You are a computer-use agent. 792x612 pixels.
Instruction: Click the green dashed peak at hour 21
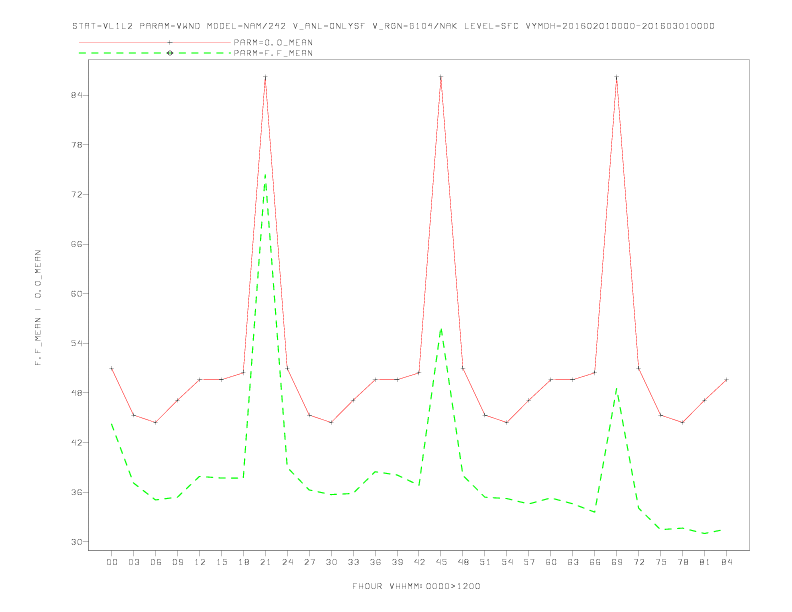pos(265,175)
